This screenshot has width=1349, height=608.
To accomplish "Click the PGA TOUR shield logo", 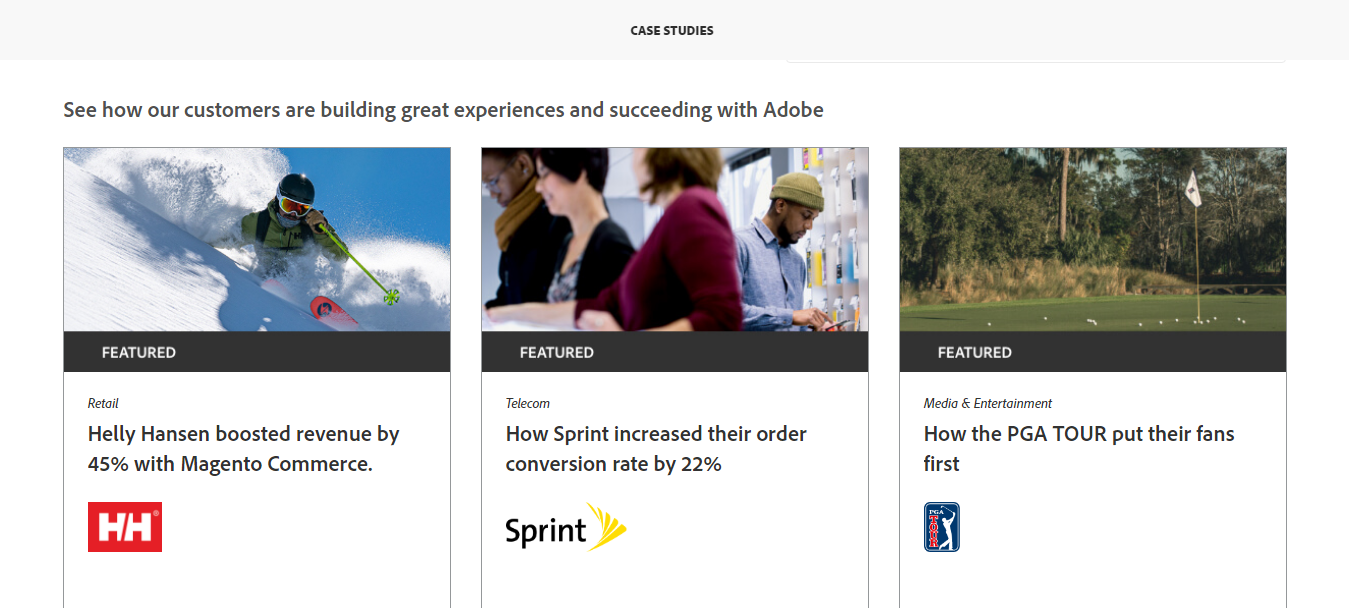I will pyautogui.click(x=942, y=527).
